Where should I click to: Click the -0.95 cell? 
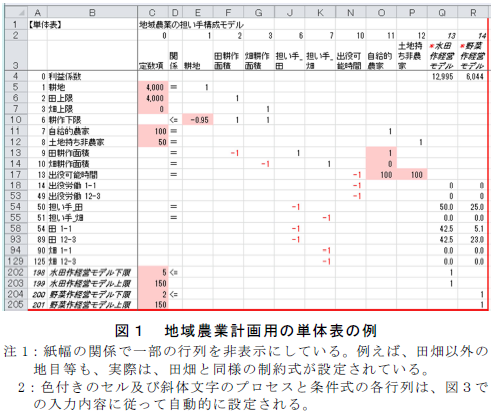[198, 120]
